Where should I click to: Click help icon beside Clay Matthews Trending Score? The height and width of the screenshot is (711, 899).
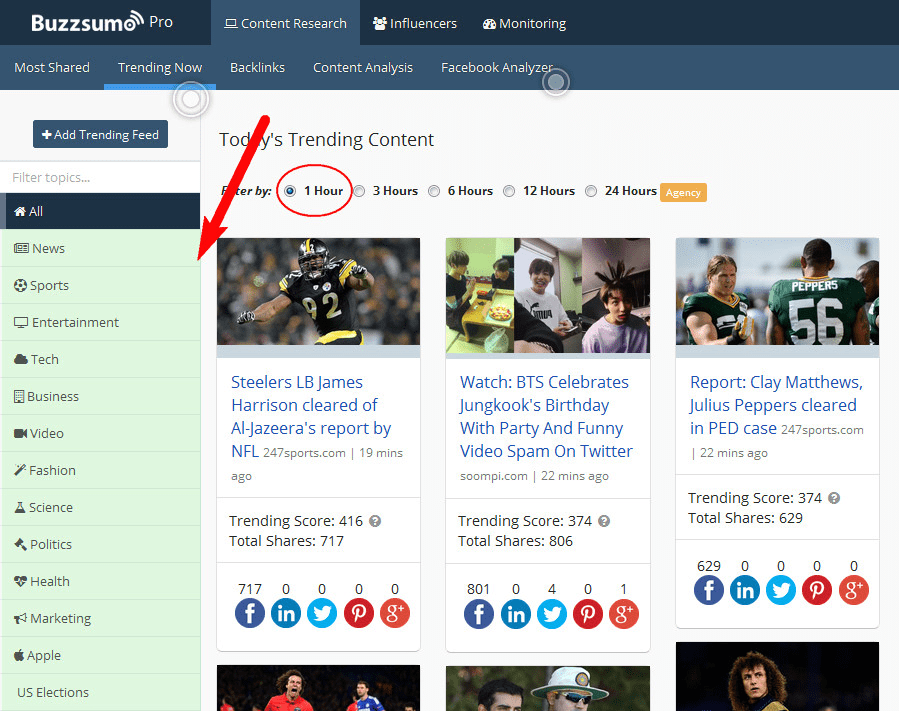point(834,498)
